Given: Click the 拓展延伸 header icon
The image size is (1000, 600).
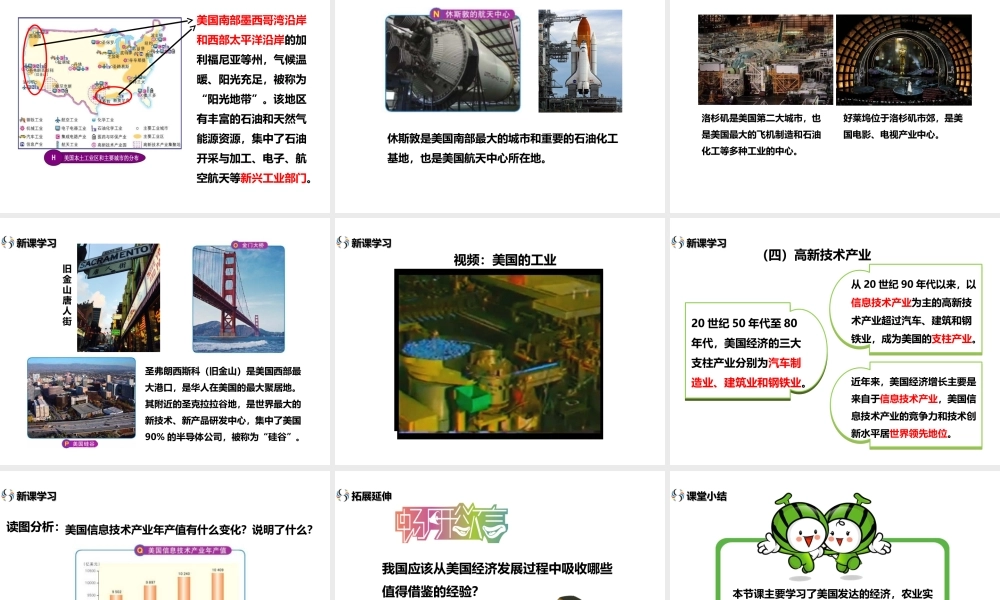Looking at the screenshot, I should (342, 495).
